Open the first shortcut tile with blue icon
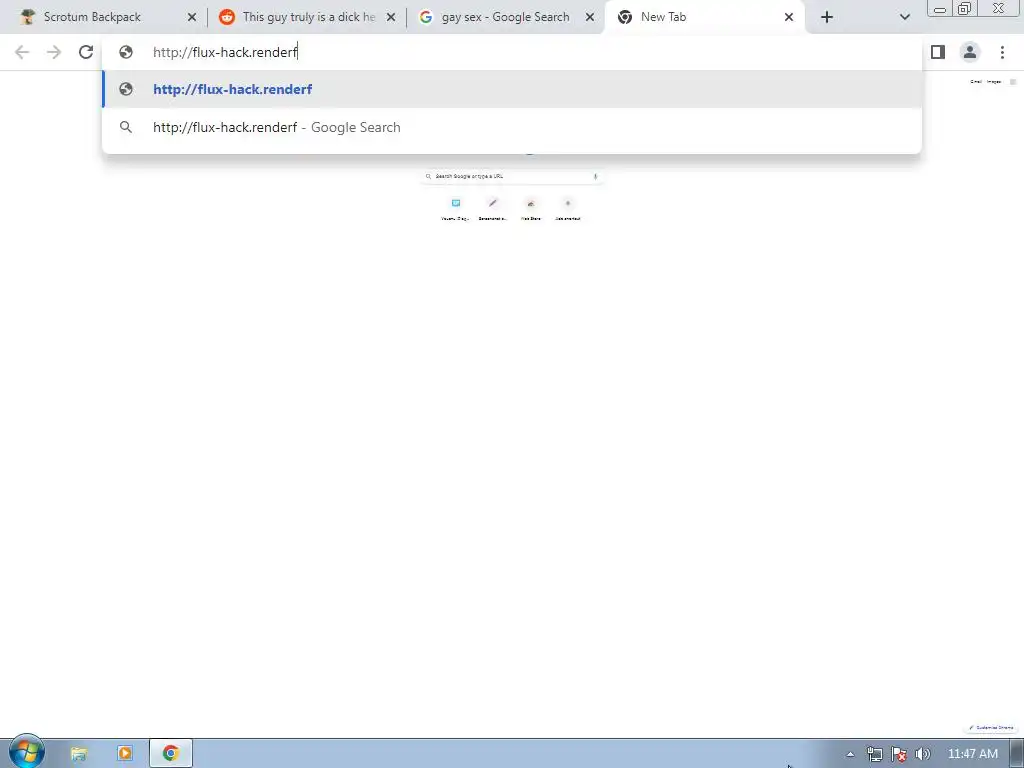Screen dimensions: 1024x768 pos(456,208)
